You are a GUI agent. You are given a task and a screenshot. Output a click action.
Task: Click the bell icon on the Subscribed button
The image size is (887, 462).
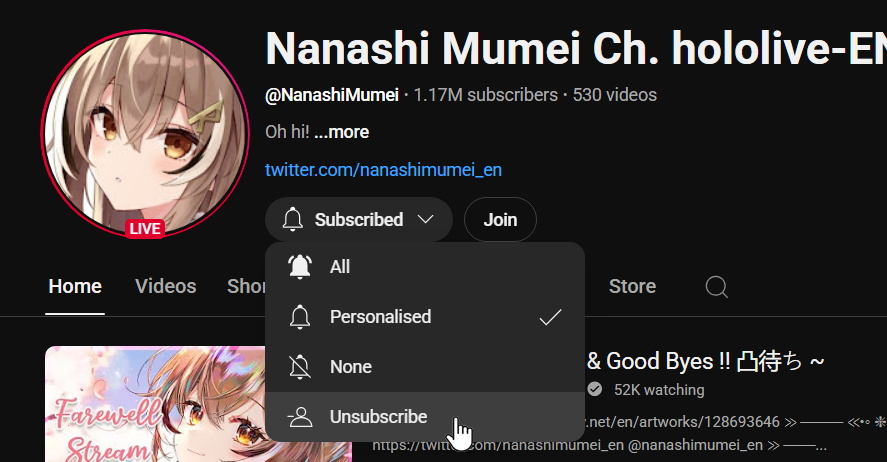tap(292, 219)
